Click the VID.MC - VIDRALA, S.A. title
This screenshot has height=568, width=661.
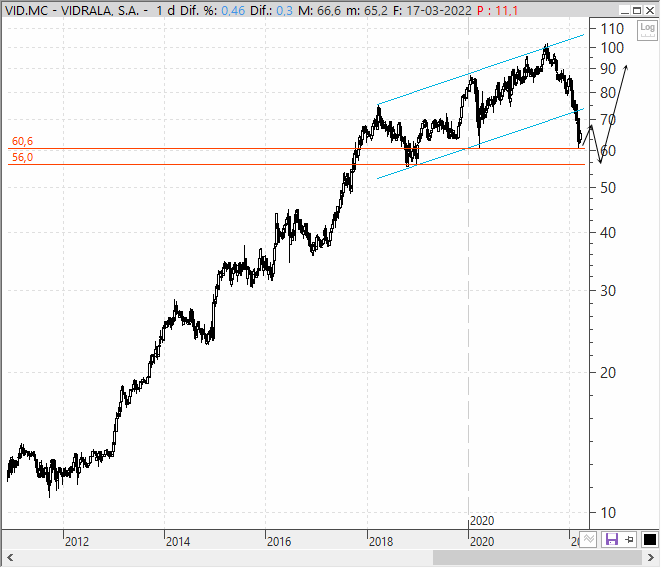[72, 11]
